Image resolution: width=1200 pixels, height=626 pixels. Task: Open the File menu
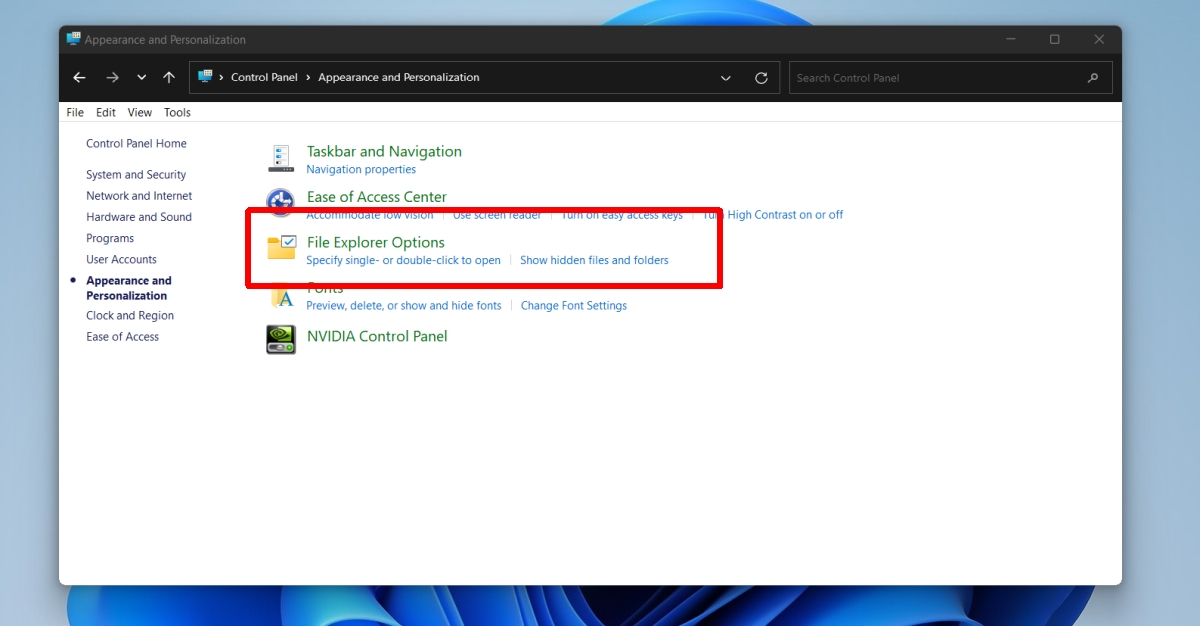75,113
